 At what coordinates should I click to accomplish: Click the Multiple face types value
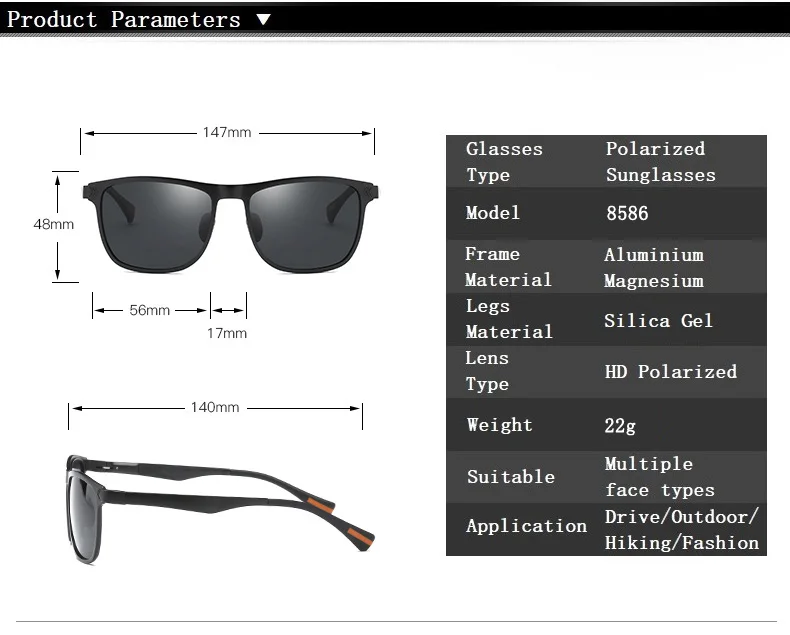click(x=660, y=477)
